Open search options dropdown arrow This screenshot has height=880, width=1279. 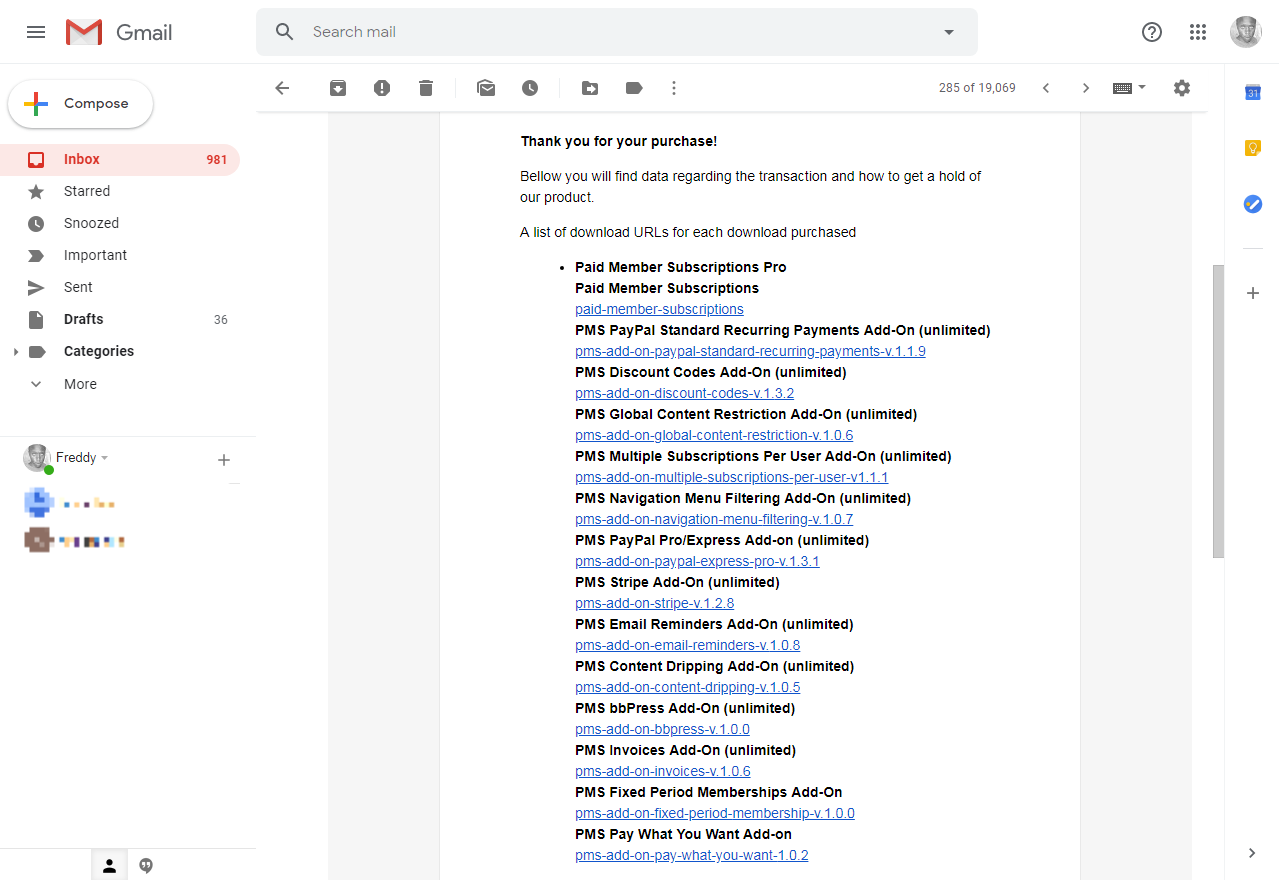(949, 32)
